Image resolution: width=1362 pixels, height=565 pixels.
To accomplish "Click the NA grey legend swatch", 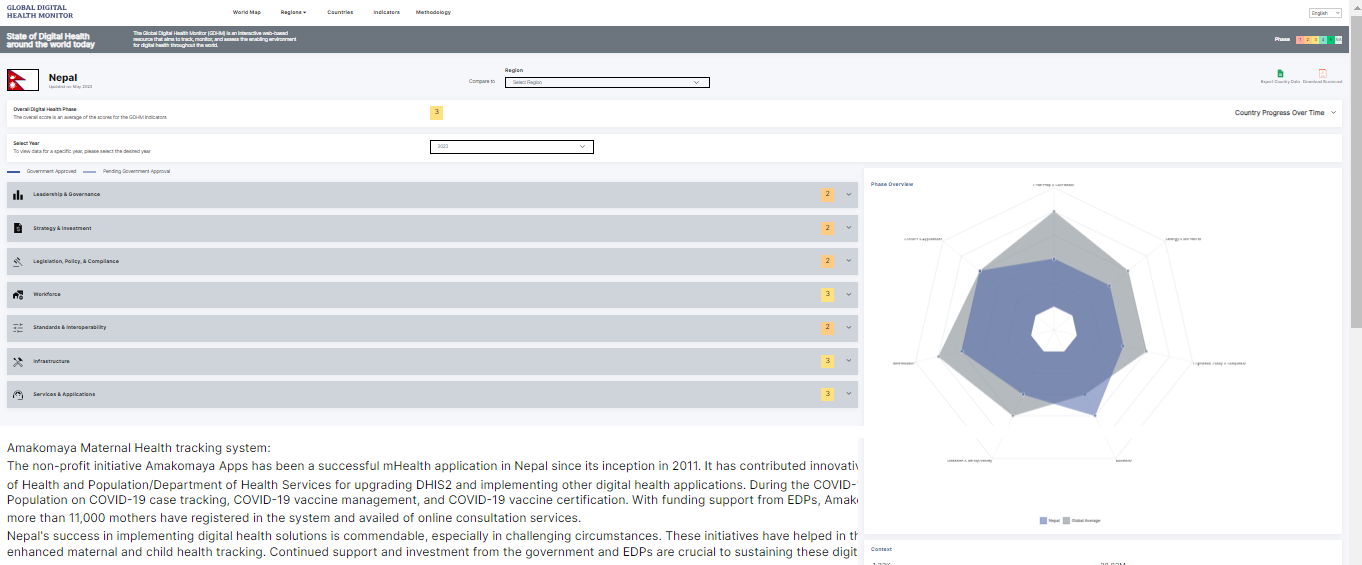I will (x=1339, y=39).
